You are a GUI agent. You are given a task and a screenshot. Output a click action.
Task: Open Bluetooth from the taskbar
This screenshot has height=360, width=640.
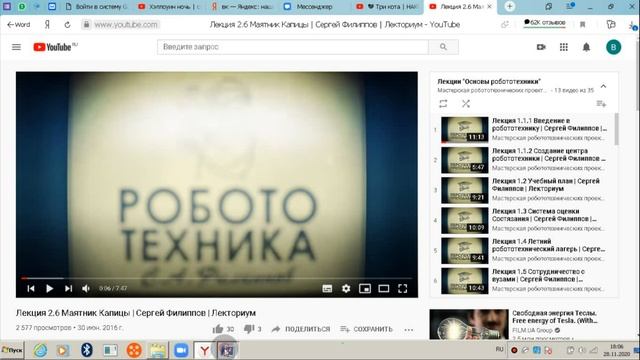point(86,350)
